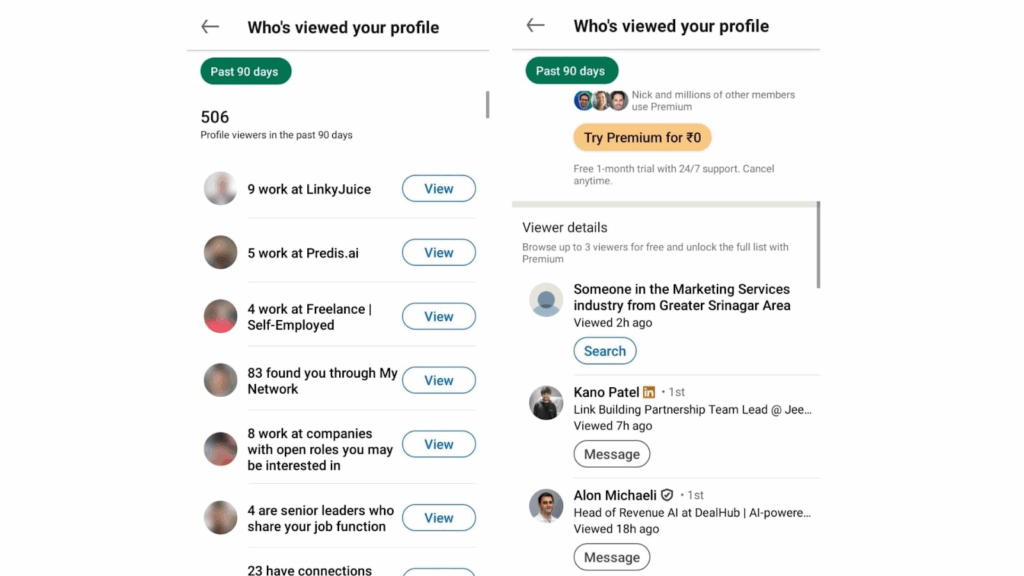View the 9 LinkyJuice viewers
This screenshot has height=576, width=1024.
click(438, 189)
